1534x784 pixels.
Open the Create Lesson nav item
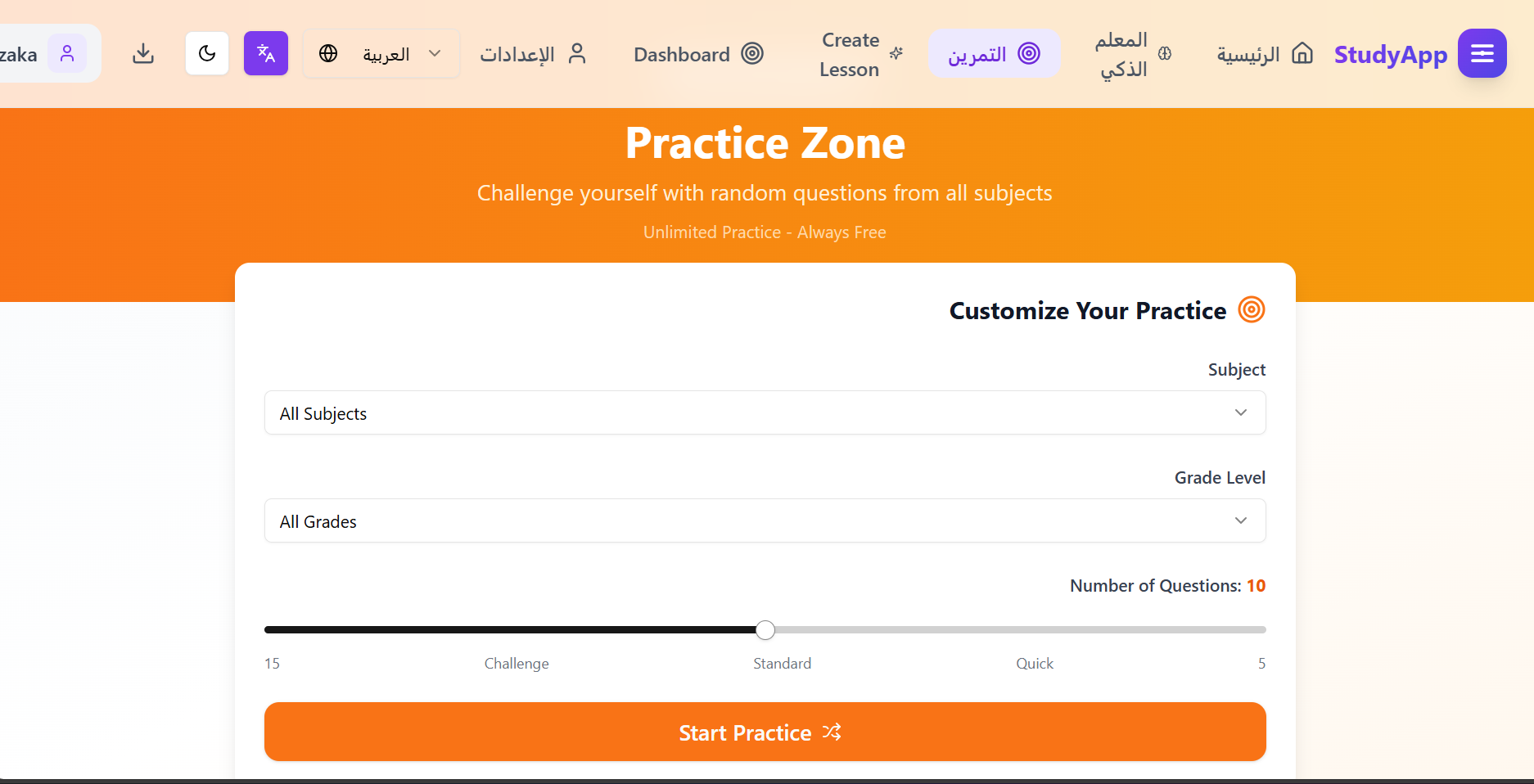[x=860, y=54]
